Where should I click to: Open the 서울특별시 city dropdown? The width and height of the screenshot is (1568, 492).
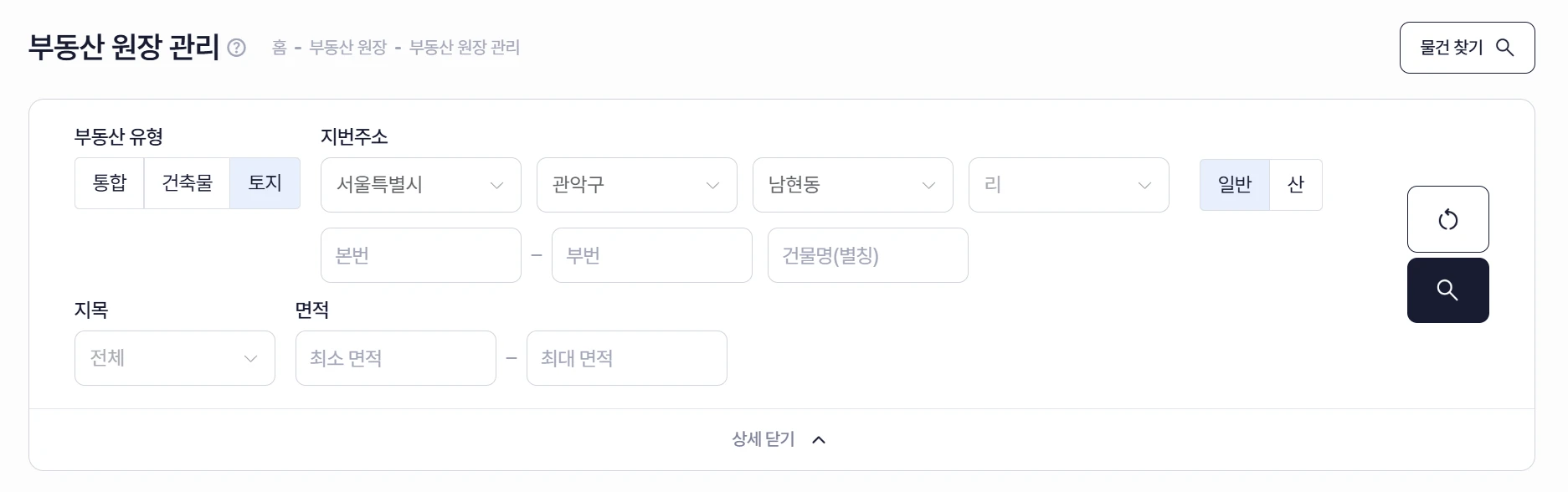pos(421,185)
